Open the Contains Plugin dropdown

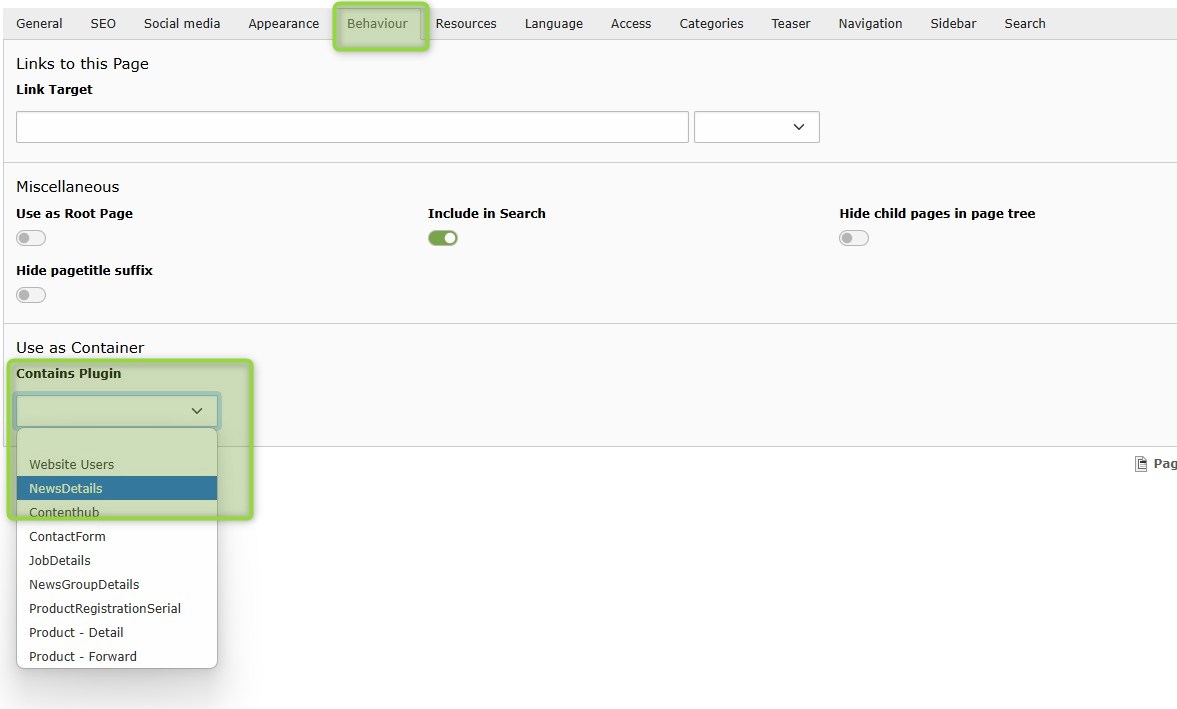(117, 411)
